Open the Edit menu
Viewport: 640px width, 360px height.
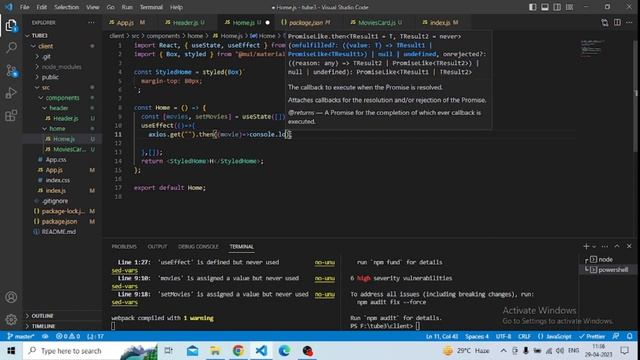tap(42, 7)
